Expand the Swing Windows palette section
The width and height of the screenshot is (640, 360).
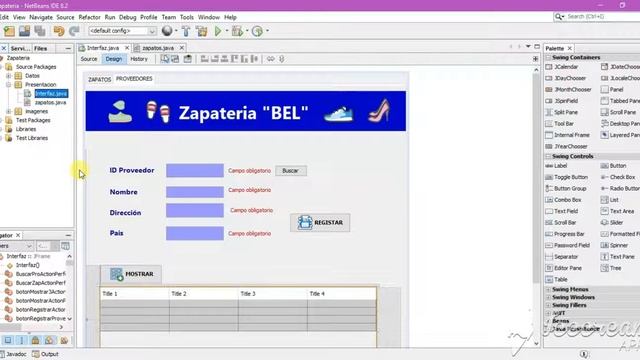click(548, 297)
